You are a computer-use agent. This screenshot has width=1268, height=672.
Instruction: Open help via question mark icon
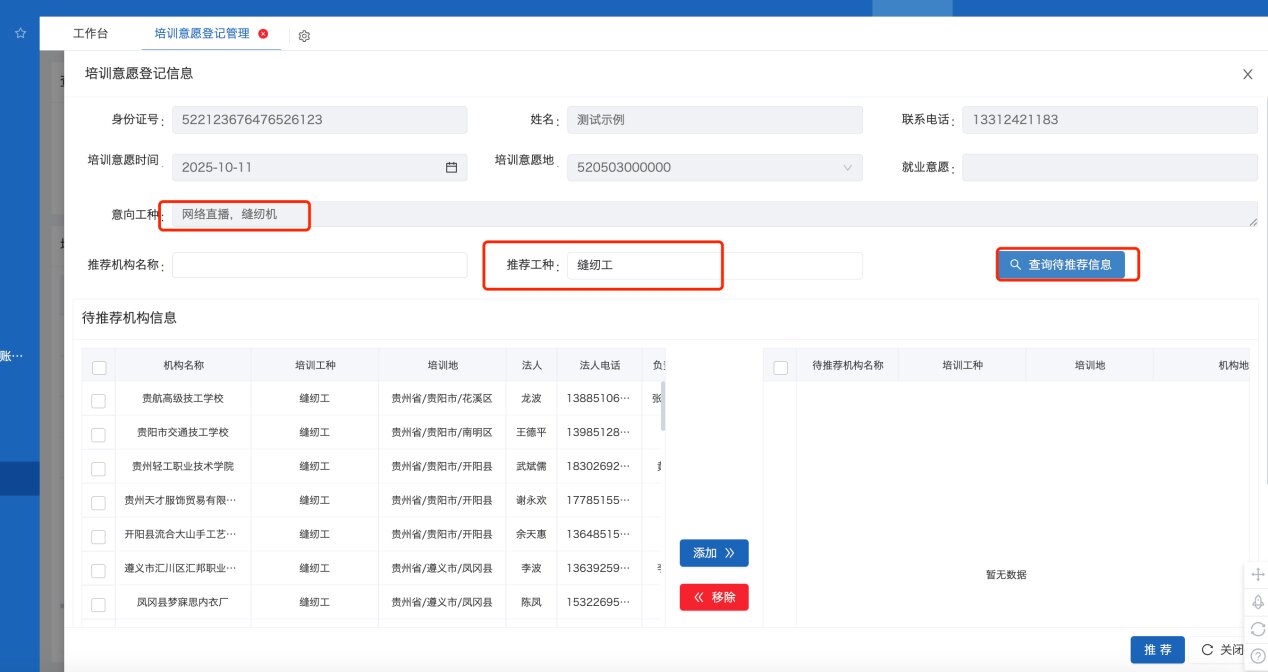pyautogui.click(x=1258, y=655)
